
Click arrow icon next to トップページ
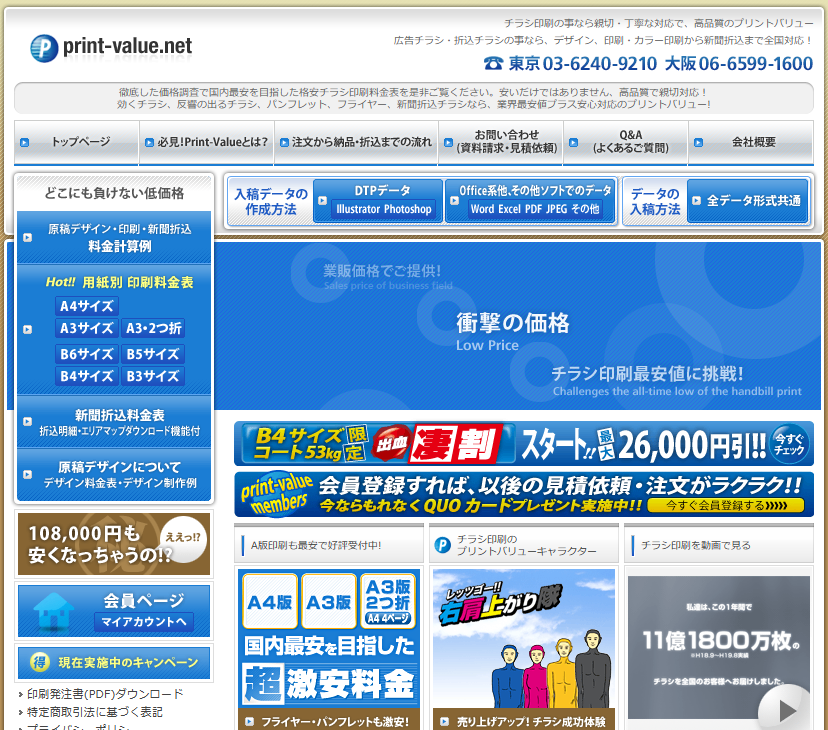(24, 143)
